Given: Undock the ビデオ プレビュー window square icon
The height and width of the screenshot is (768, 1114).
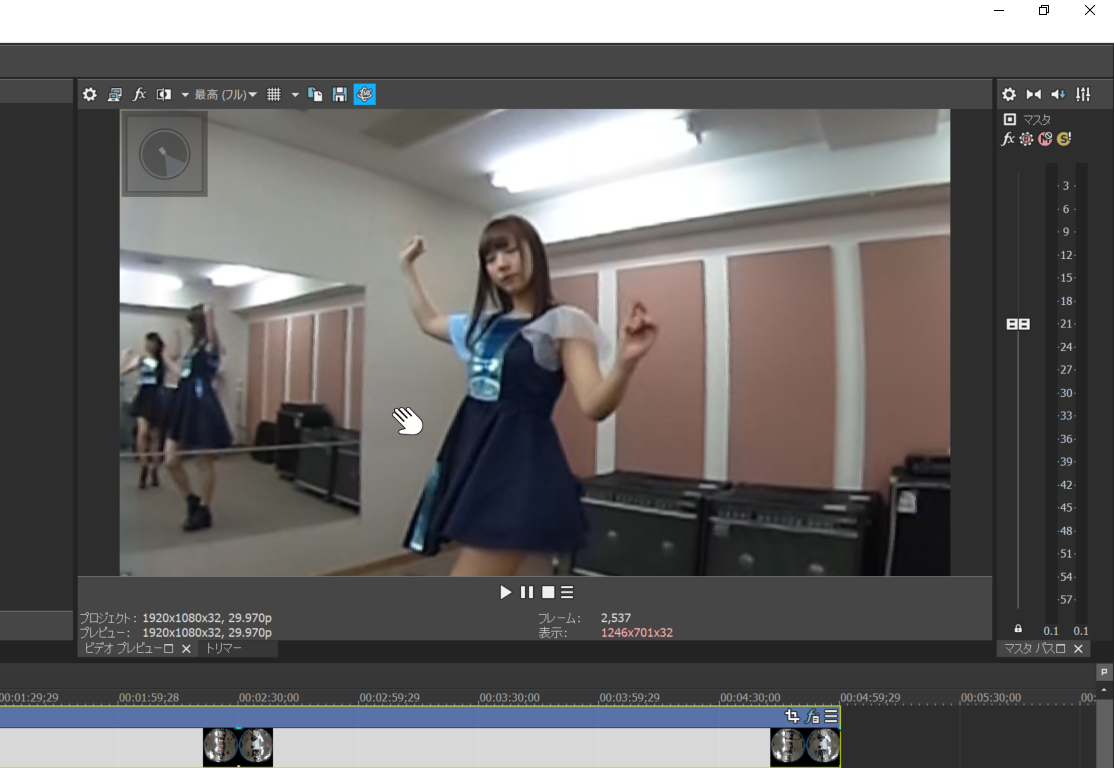Looking at the screenshot, I should [x=168, y=648].
